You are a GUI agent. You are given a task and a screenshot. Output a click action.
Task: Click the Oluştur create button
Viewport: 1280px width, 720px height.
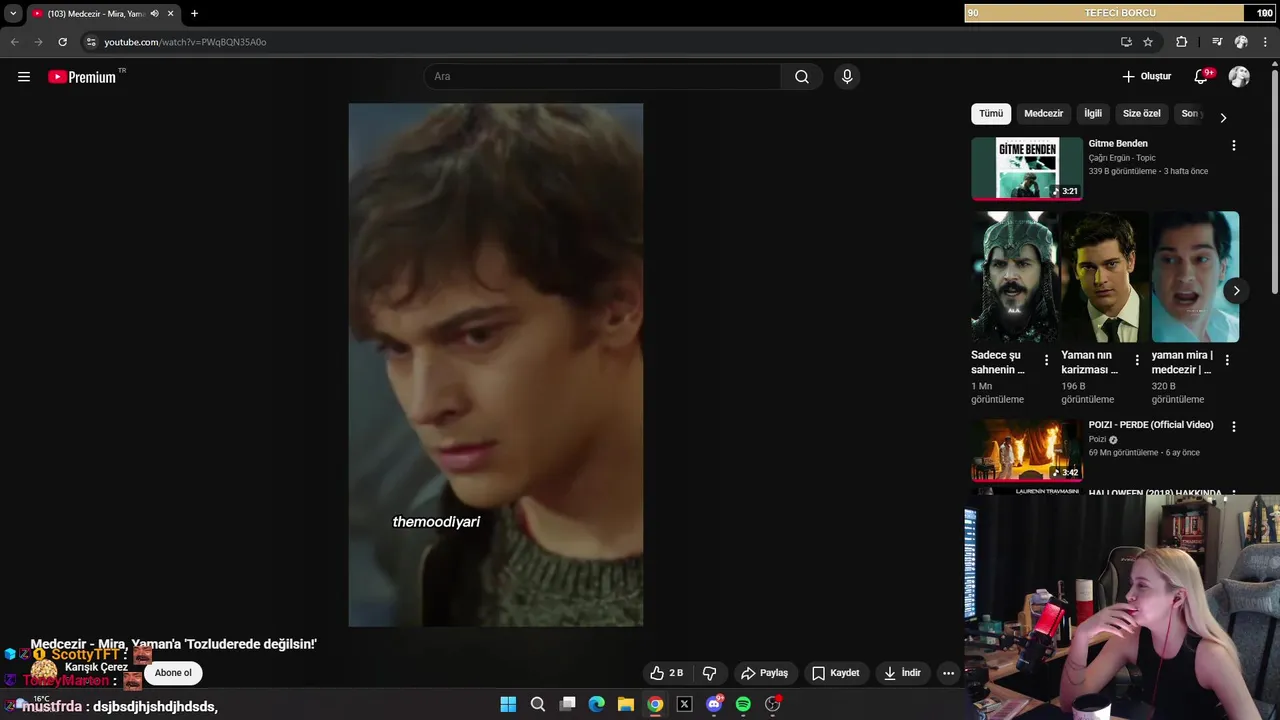pyautogui.click(x=1146, y=77)
